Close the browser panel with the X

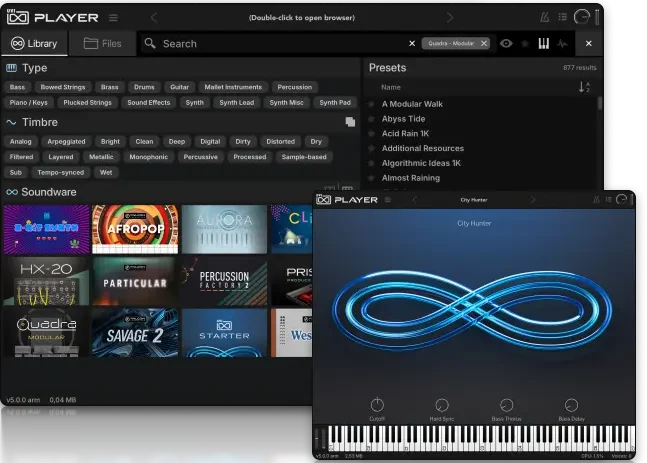point(589,43)
